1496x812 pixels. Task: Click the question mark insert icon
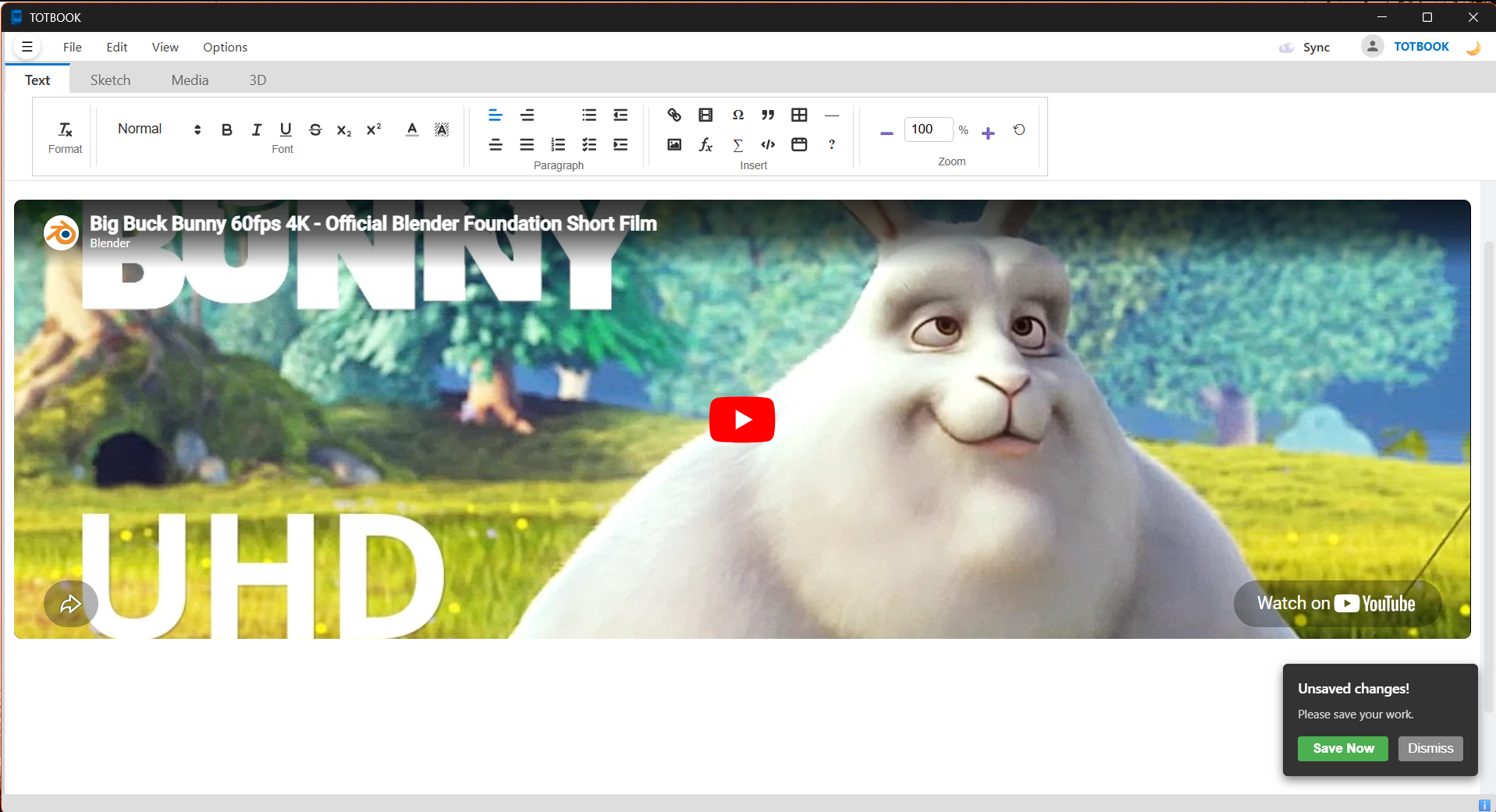832,145
